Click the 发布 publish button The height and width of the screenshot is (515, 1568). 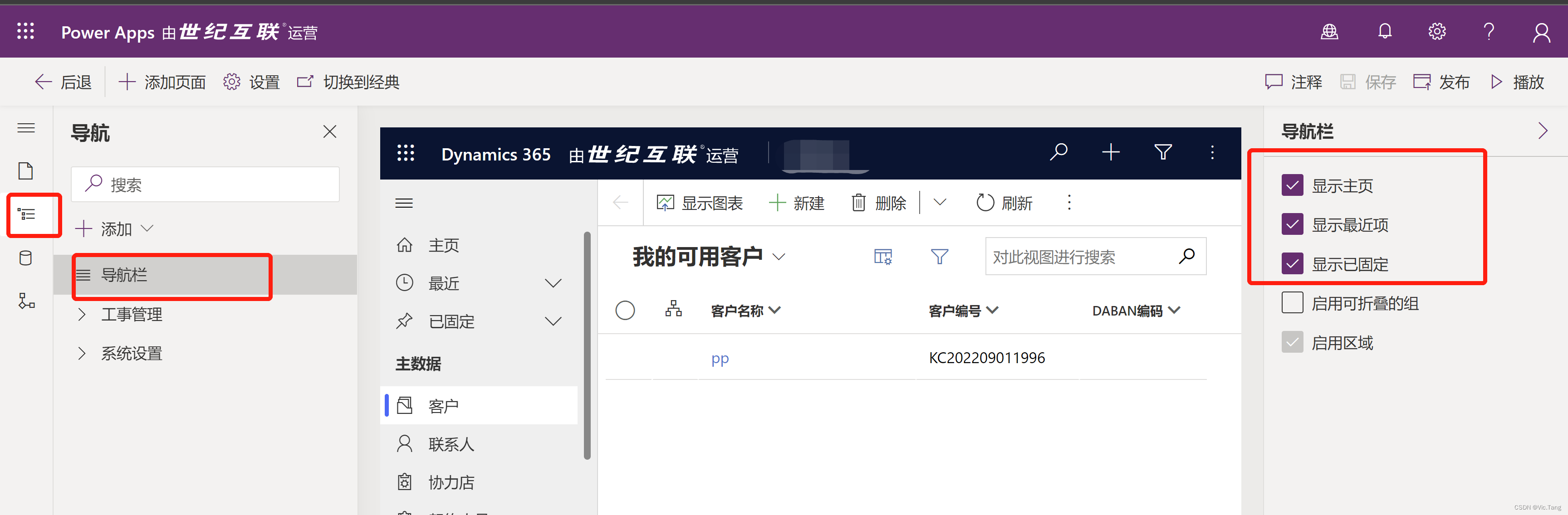[1441, 82]
